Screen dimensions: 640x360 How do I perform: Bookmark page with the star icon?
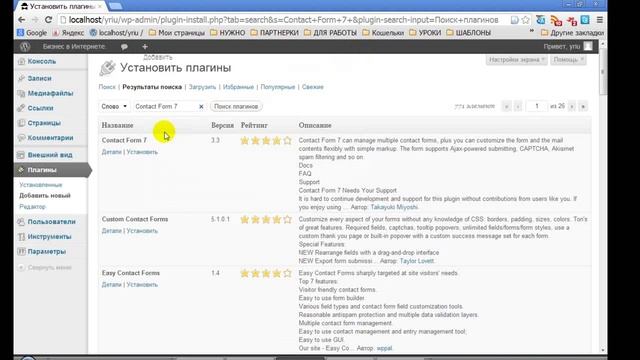click(526, 20)
